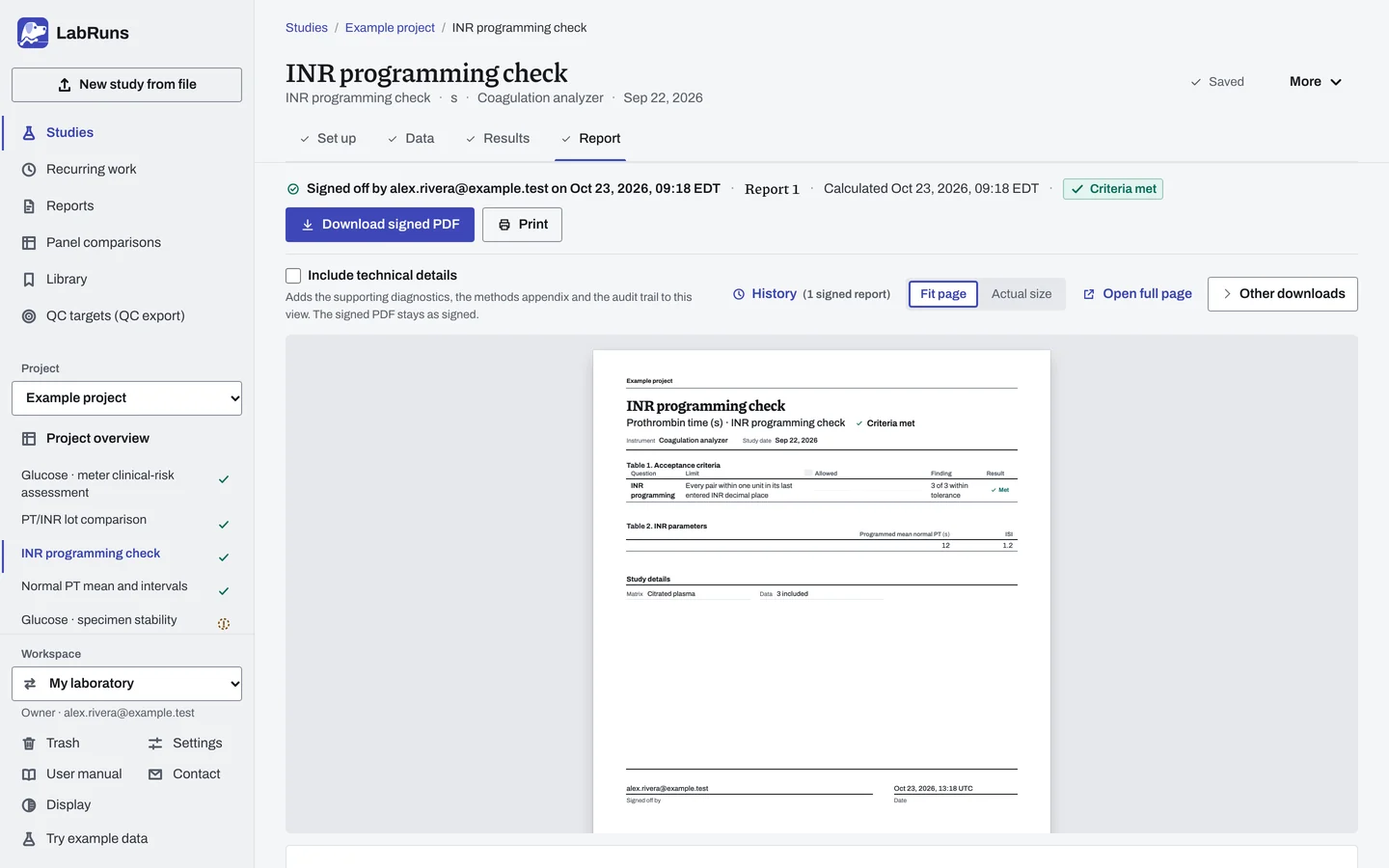Click the User manual book icon
Screen dimensions: 1389x868
pyautogui.click(x=29, y=774)
